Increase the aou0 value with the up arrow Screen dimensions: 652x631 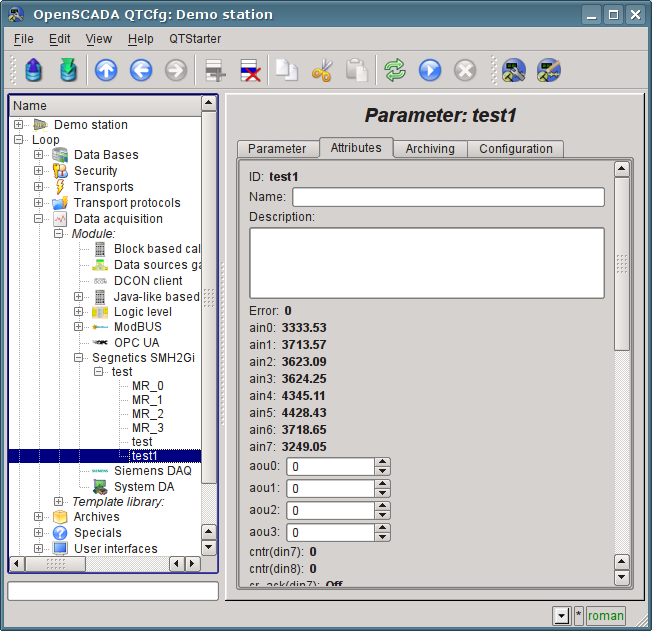click(382, 462)
